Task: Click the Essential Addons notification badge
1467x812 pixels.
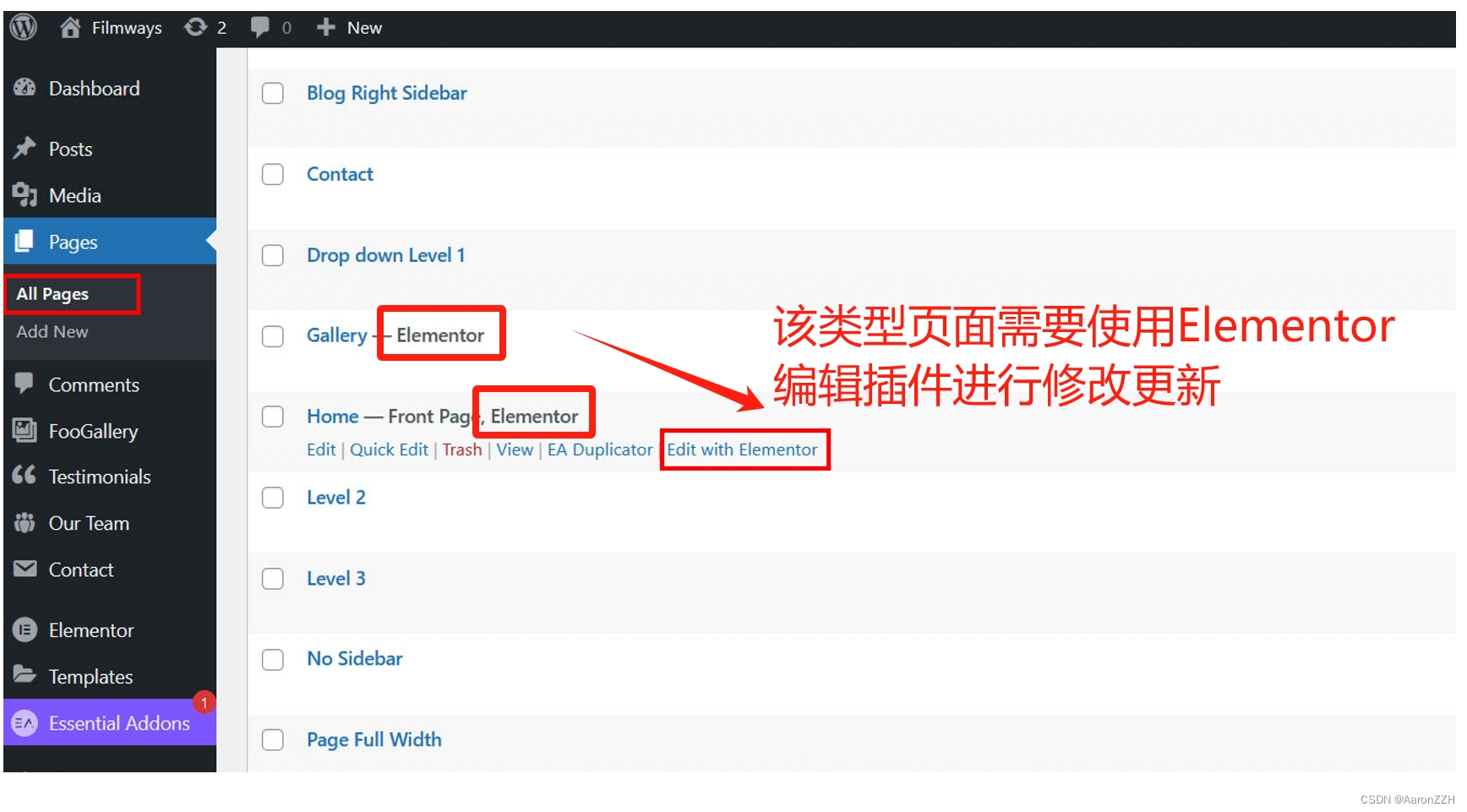Action: (204, 703)
